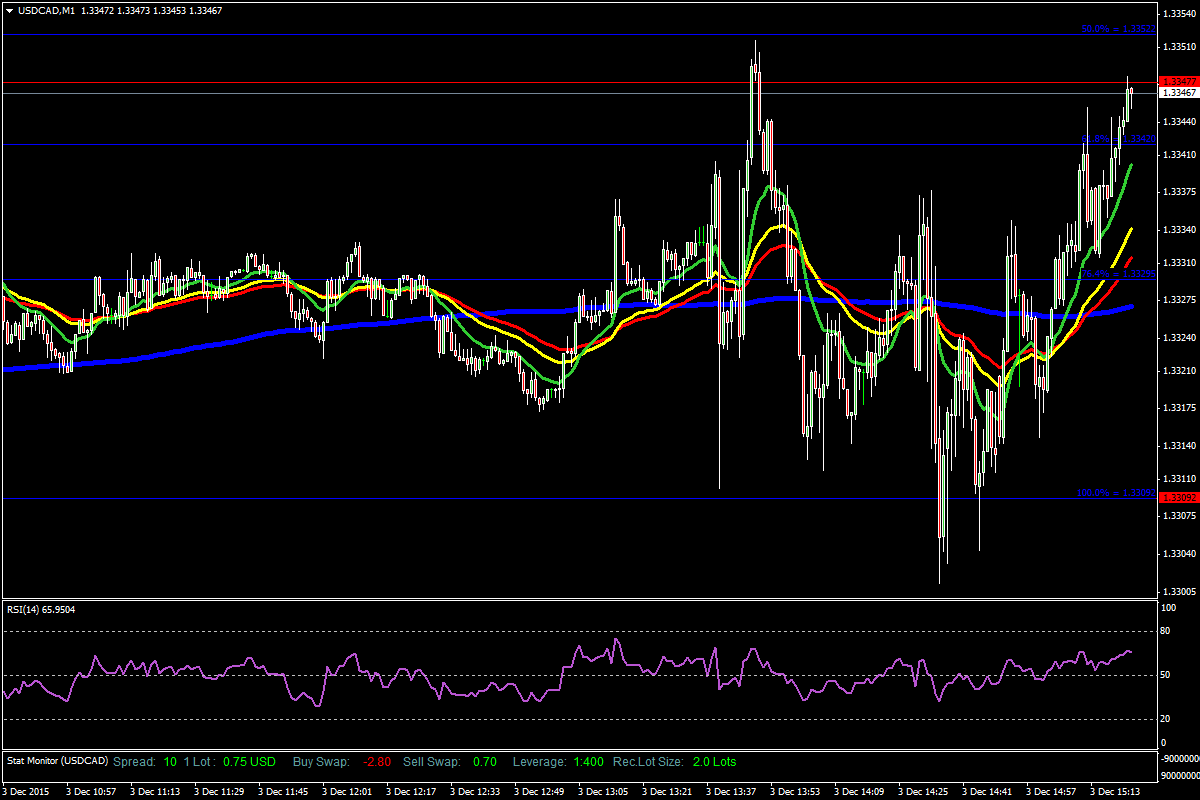Click the 3 Dec 12:01 time label
Viewport: 1200px width, 800px height.
click(x=347, y=791)
